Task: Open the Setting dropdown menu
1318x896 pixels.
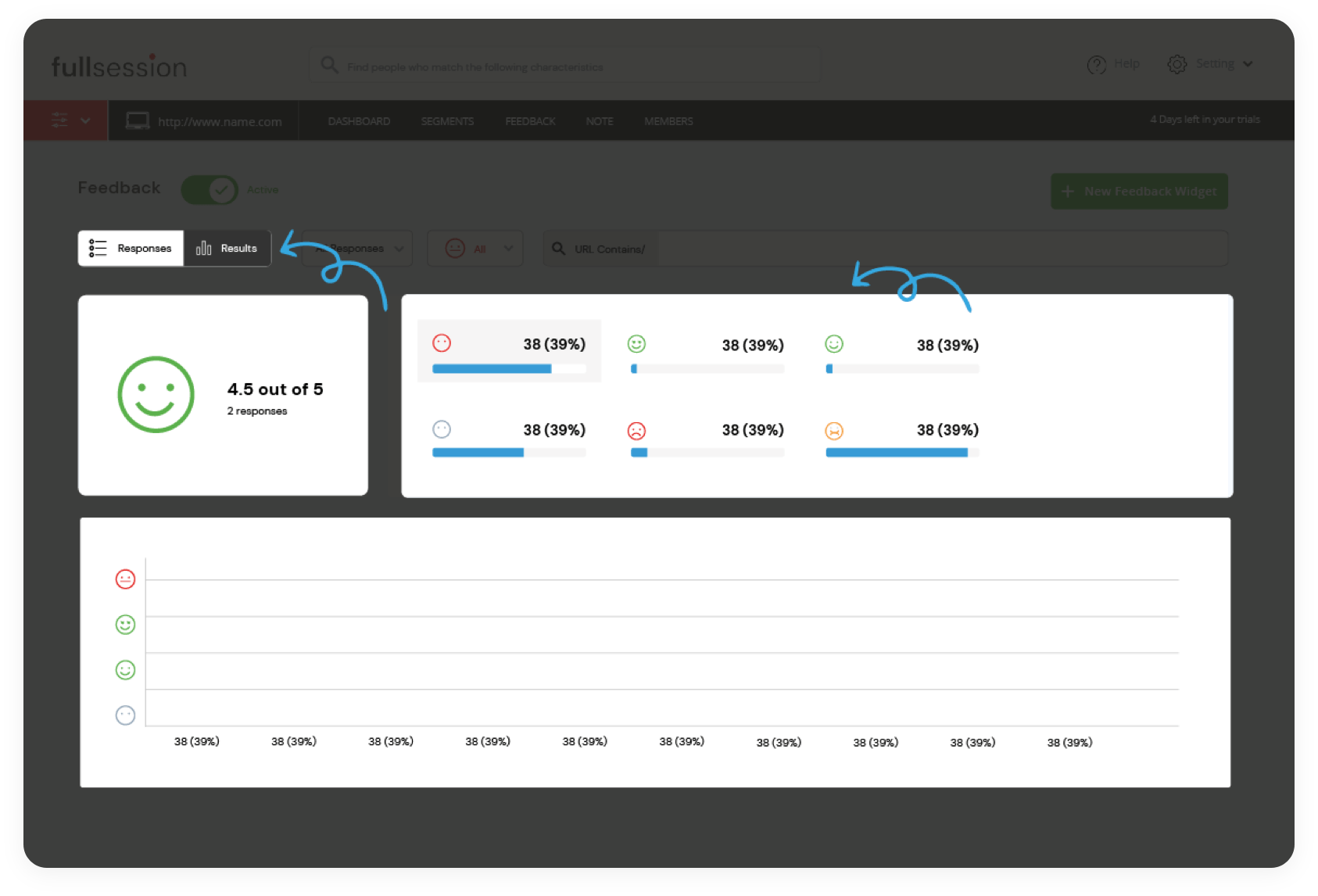Action: [x=1213, y=64]
